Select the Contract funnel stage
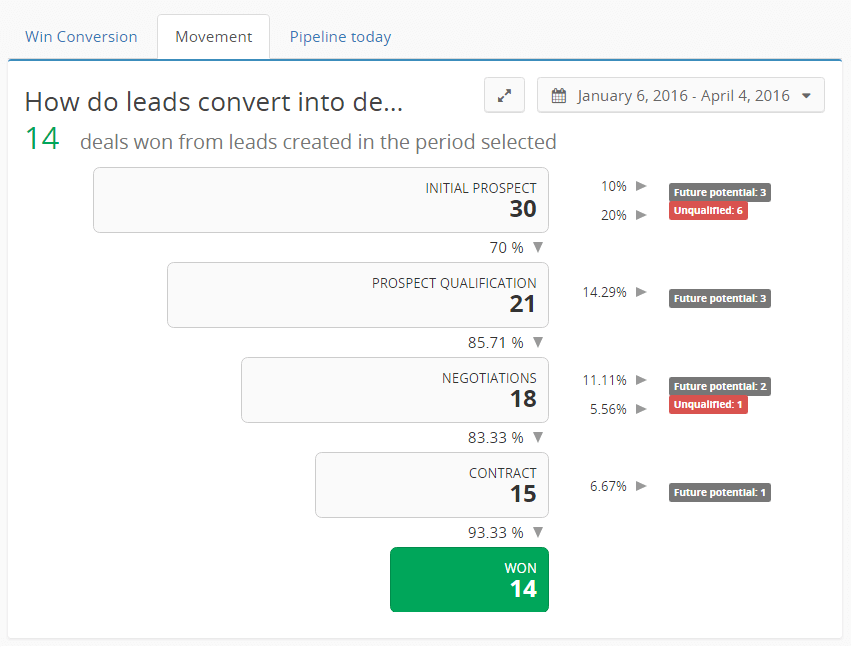This screenshot has height=647, width=851. pos(431,485)
